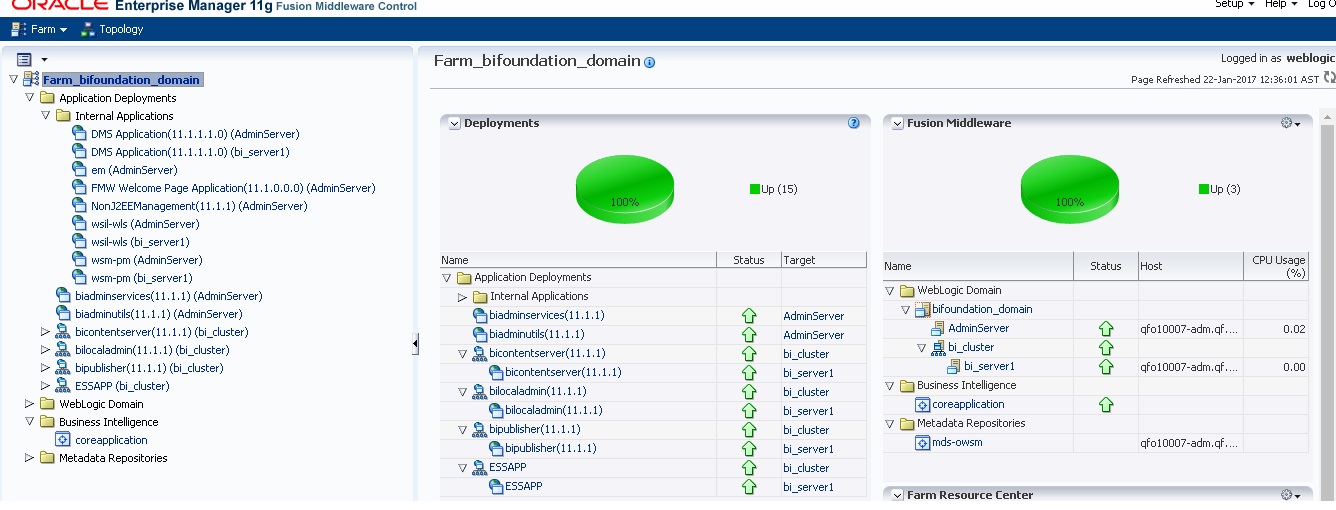
Task: Expand bipublisher (bi_cluster) in navigation tree
Action: pos(45,368)
